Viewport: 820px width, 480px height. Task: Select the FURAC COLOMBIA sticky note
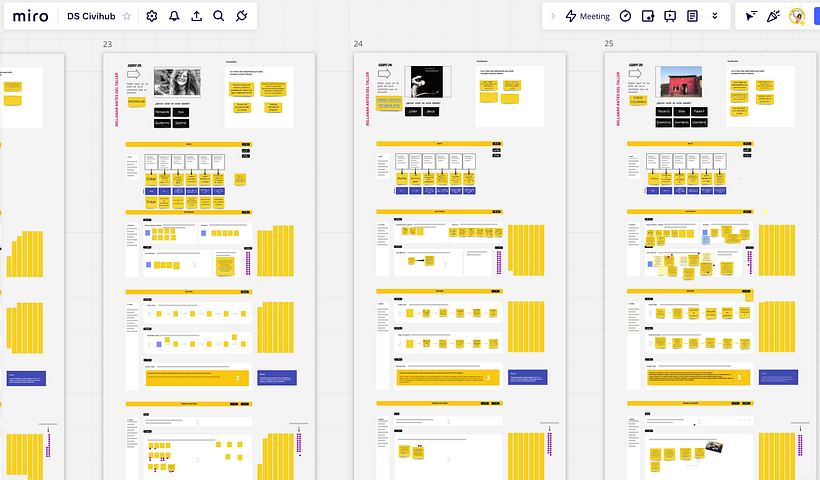coord(638,100)
